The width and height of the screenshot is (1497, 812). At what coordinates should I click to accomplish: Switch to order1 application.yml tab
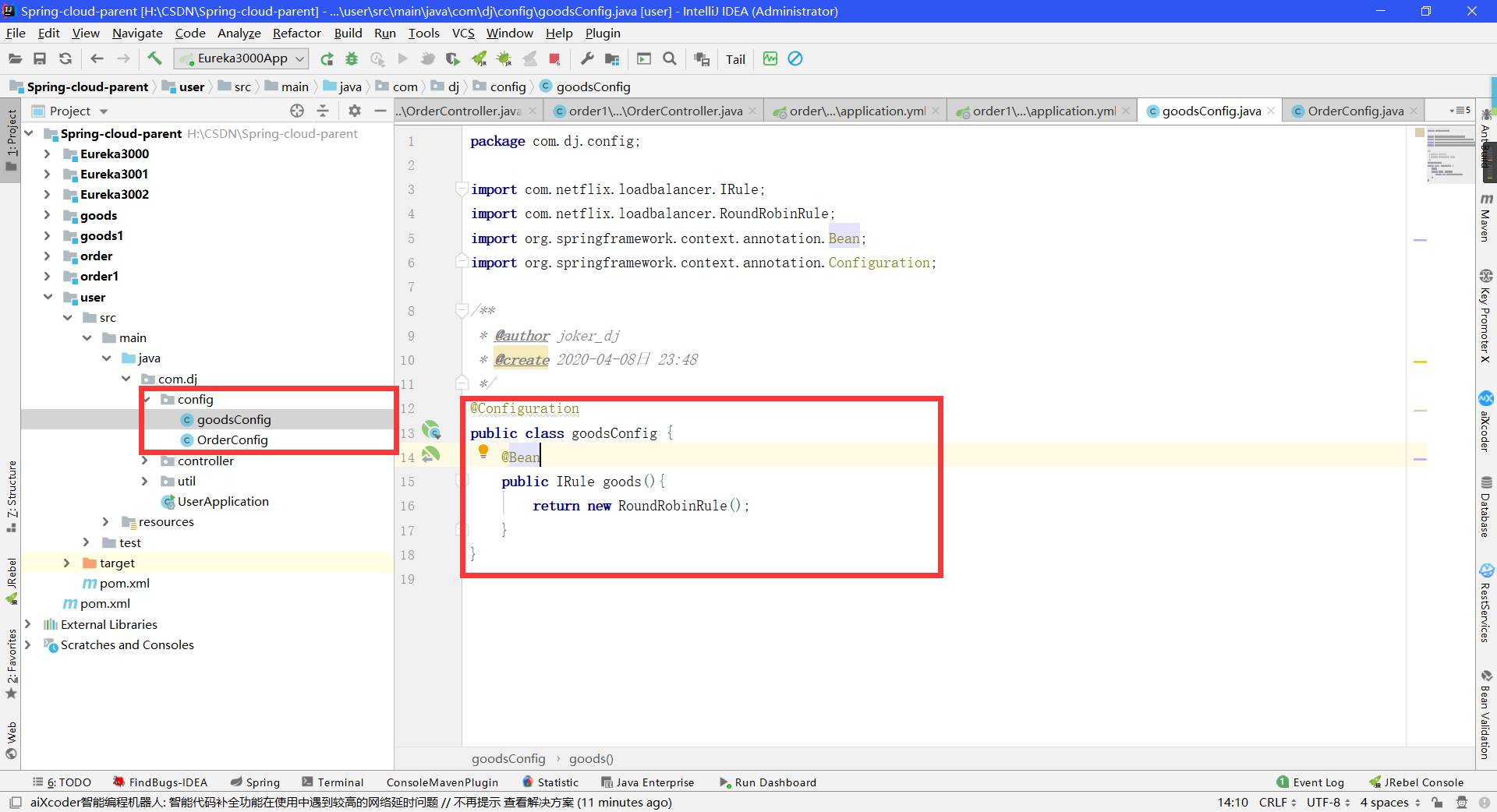pos(1043,111)
